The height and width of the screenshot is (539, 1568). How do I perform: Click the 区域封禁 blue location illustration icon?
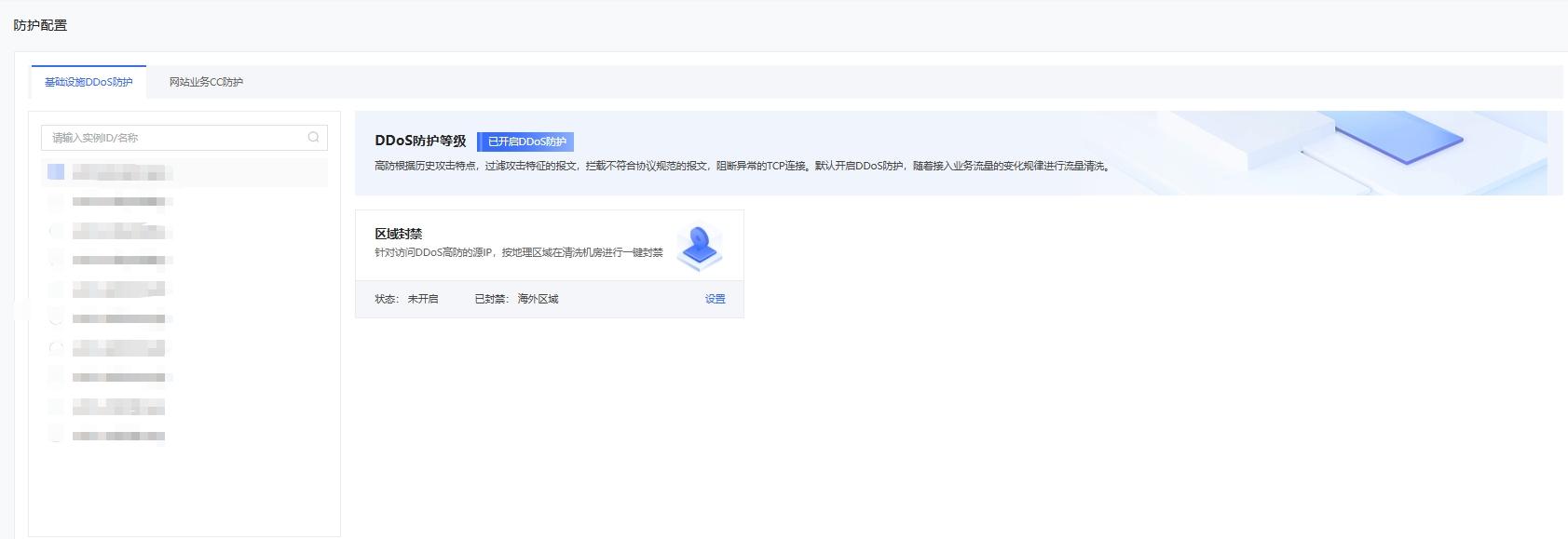click(x=699, y=247)
